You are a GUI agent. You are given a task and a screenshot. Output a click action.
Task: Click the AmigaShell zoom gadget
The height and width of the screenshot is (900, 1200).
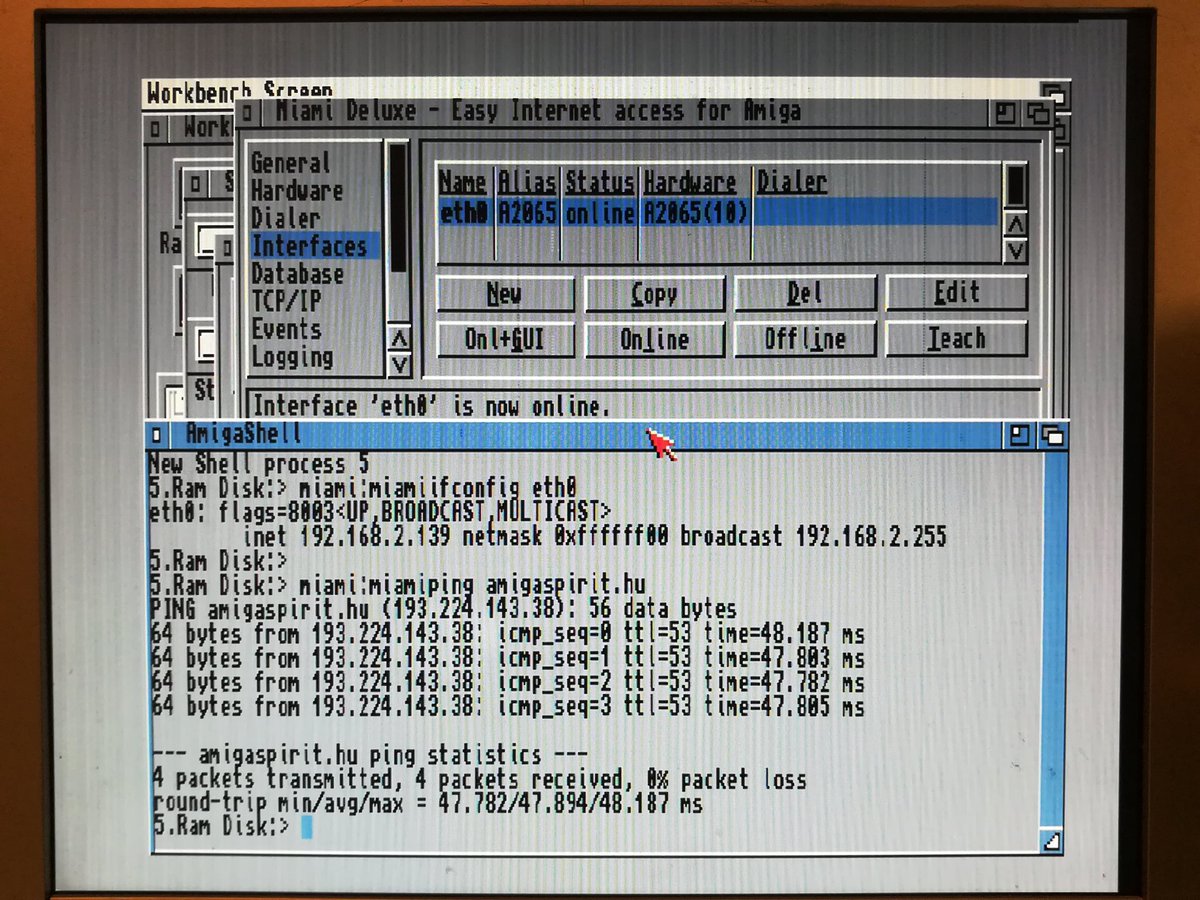pyautogui.click(x=1019, y=435)
